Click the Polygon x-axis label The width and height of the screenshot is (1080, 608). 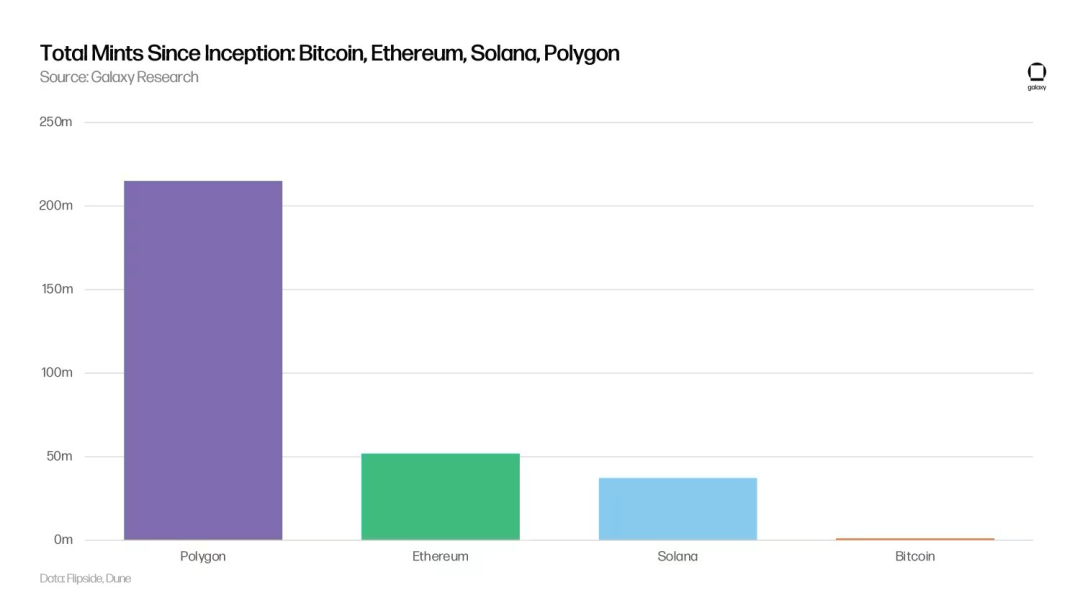click(203, 556)
